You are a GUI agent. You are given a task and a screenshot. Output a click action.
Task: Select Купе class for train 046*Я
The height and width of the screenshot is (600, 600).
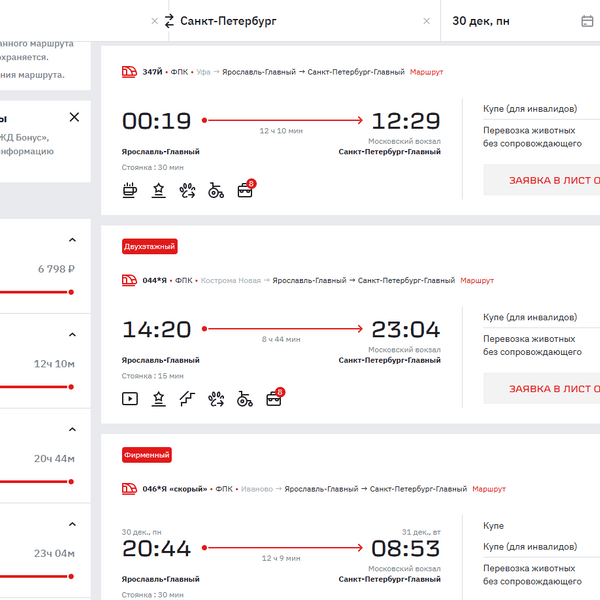493,526
